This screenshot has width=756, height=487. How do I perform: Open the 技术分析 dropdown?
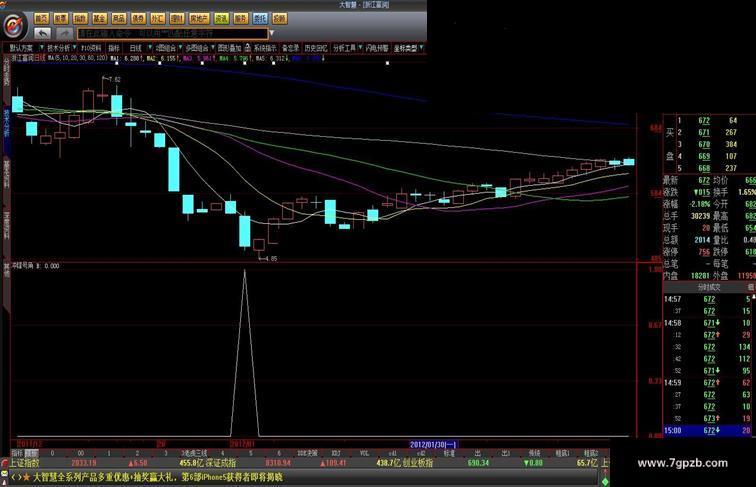61,48
